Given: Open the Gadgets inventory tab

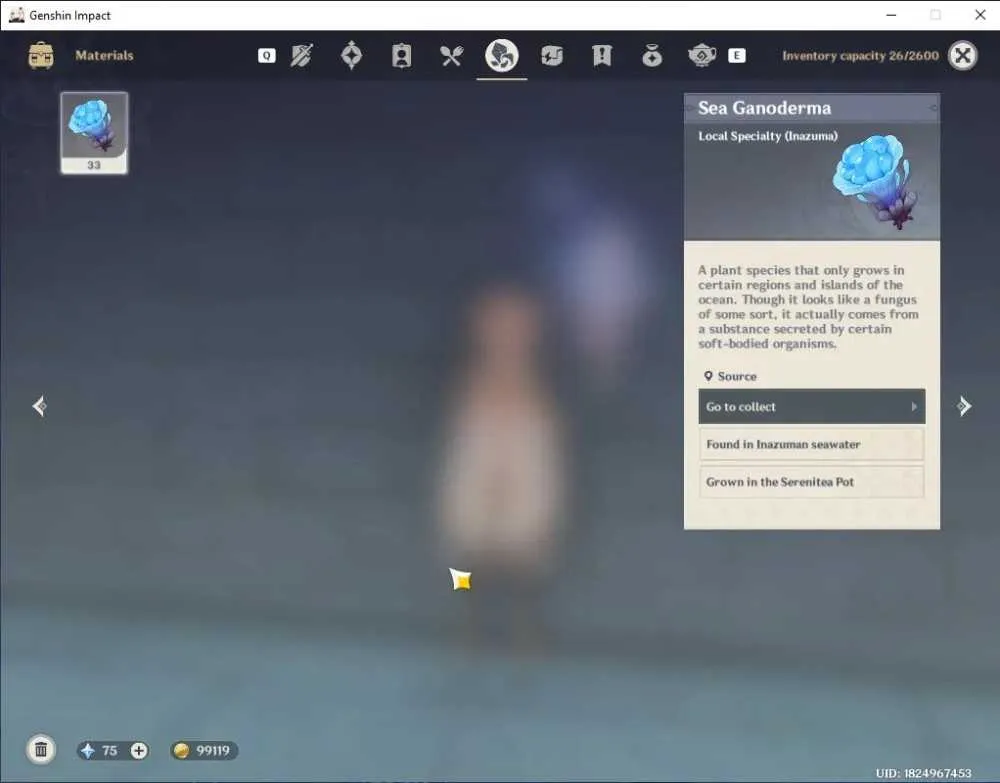Looking at the screenshot, I should (x=552, y=55).
